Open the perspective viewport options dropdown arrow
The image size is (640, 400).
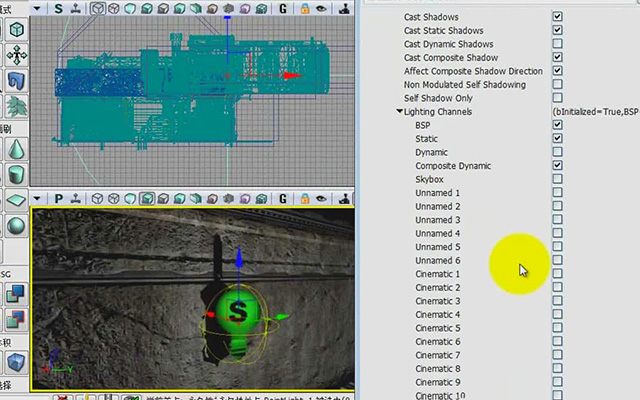coord(37,199)
